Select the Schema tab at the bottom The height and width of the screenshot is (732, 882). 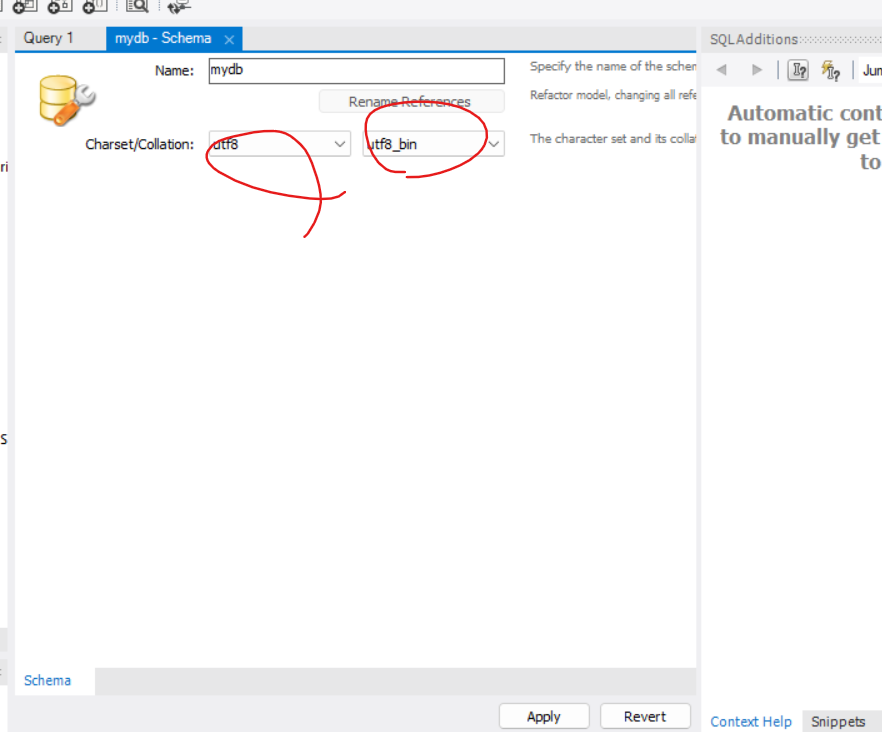point(48,680)
